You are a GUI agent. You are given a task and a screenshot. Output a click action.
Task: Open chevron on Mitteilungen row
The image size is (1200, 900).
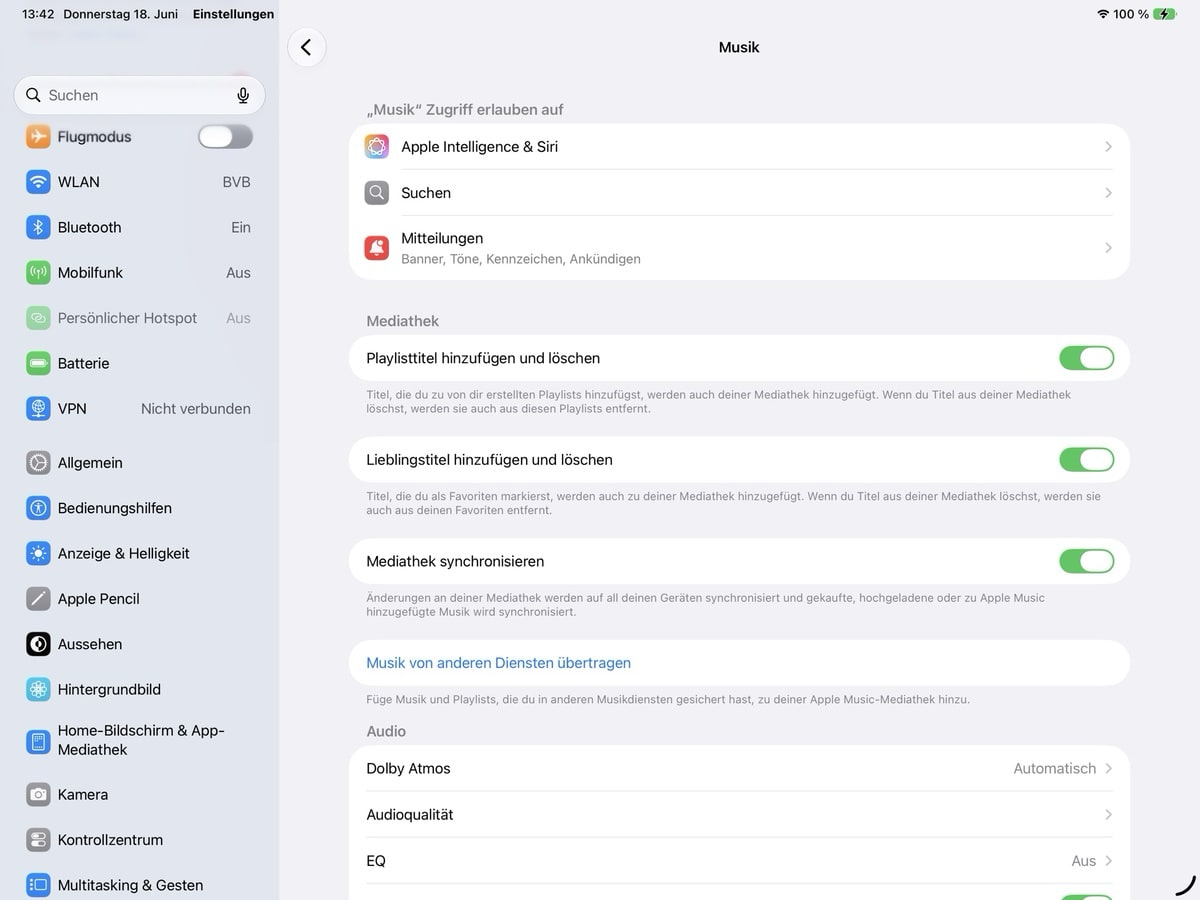pyautogui.click(x=1108, y=248)
